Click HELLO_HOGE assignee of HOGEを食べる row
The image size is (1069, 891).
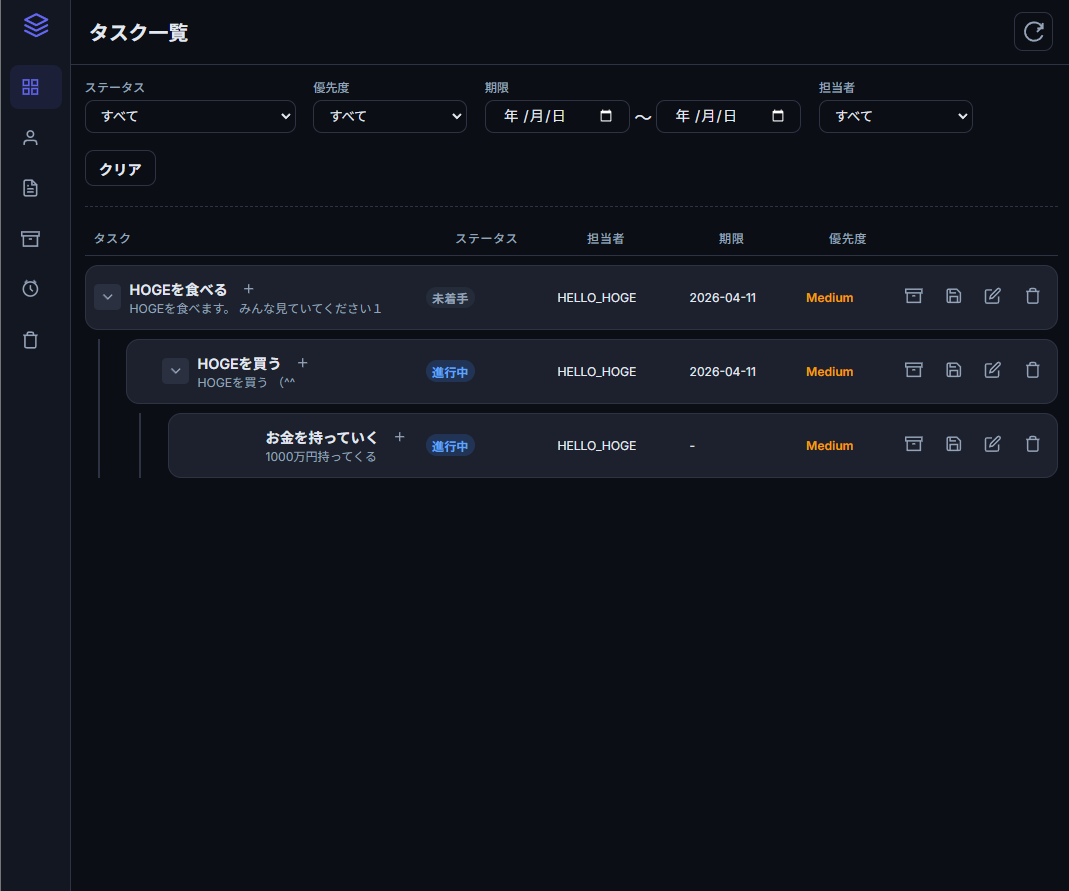[x=597, y=298]
